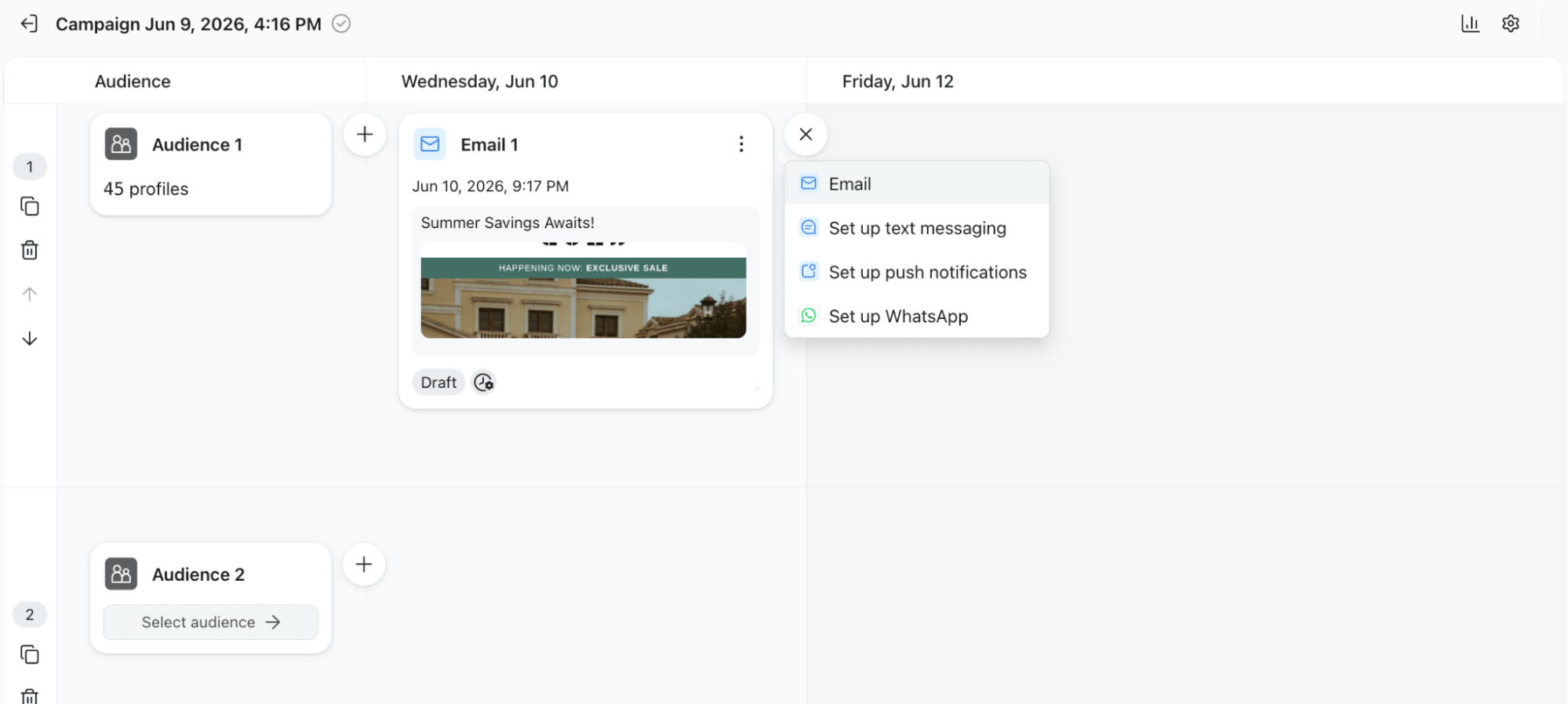Click the Draft status badge
This screenshot has width=1568, height=704.
pyautogui.click(x=438, y=383)
